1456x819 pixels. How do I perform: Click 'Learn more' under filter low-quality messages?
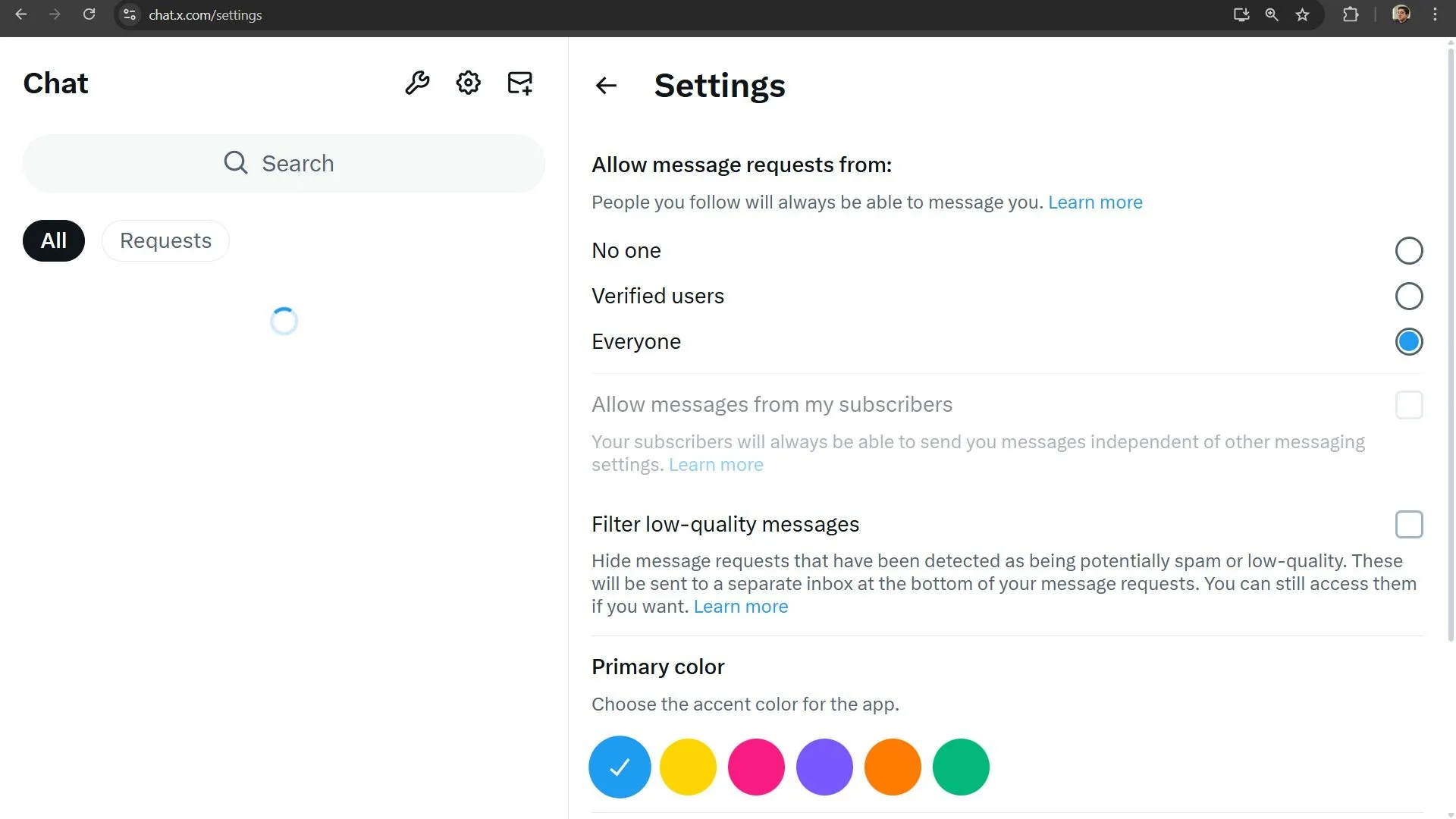[x=740, y=606]
